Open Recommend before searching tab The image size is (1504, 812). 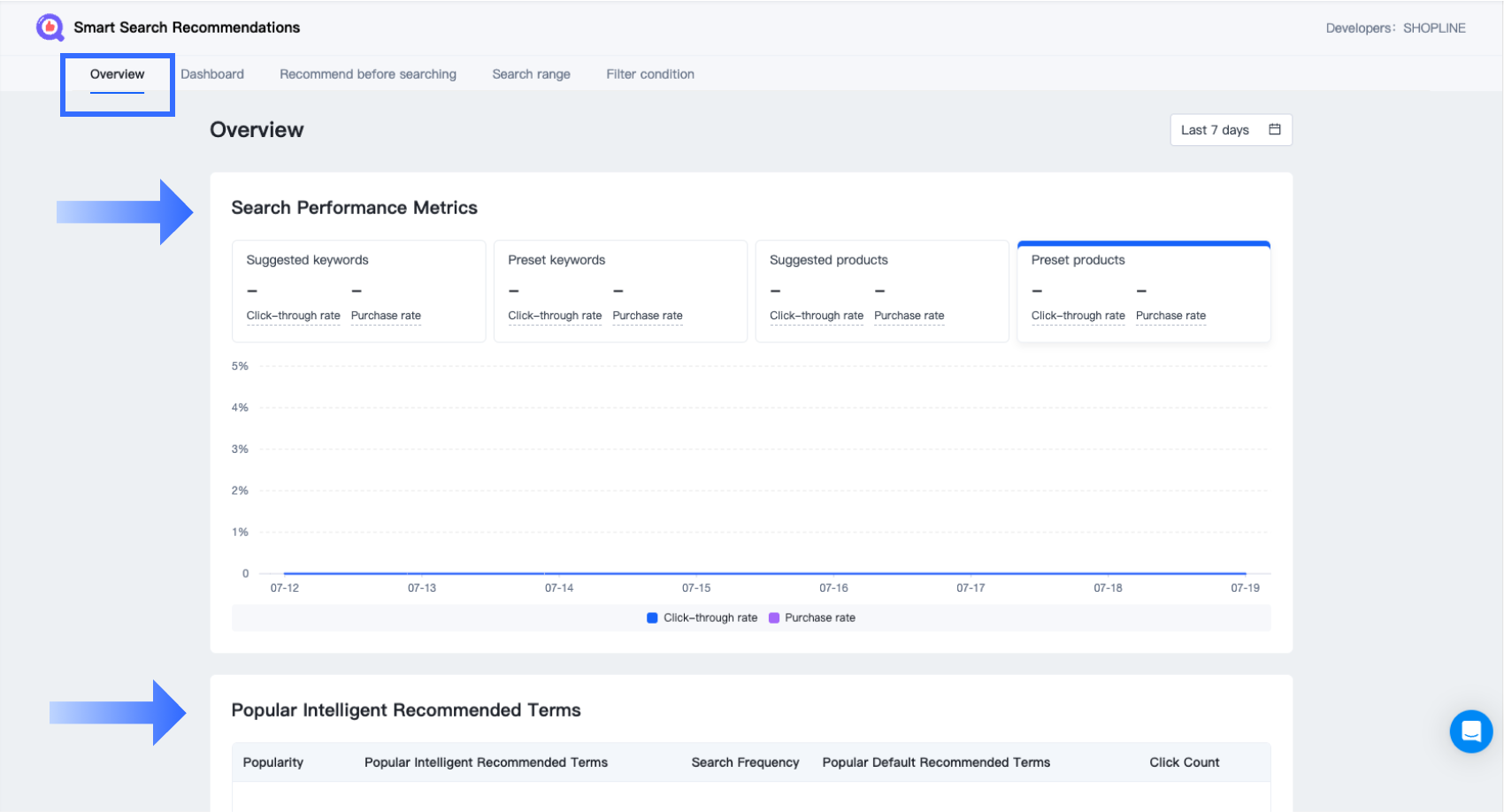[368, 74]
